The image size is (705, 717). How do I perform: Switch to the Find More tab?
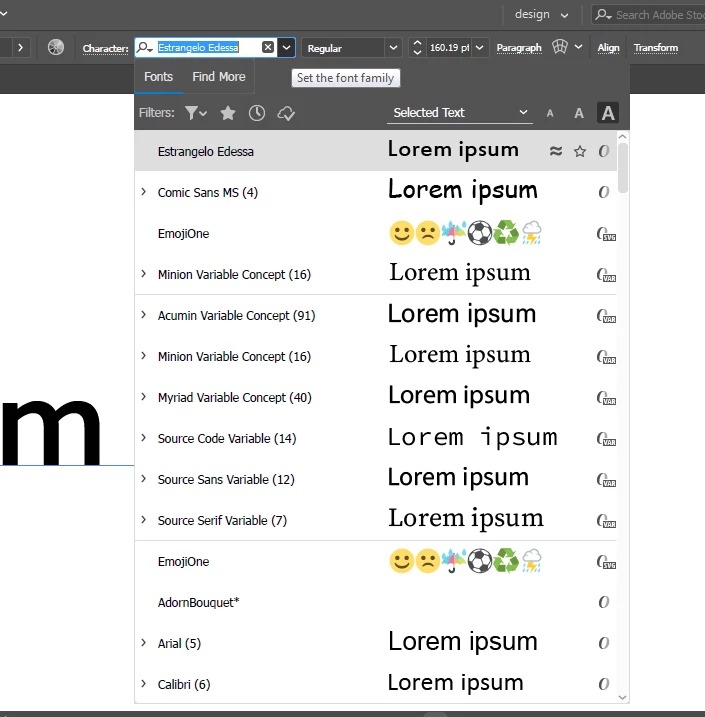219,77
